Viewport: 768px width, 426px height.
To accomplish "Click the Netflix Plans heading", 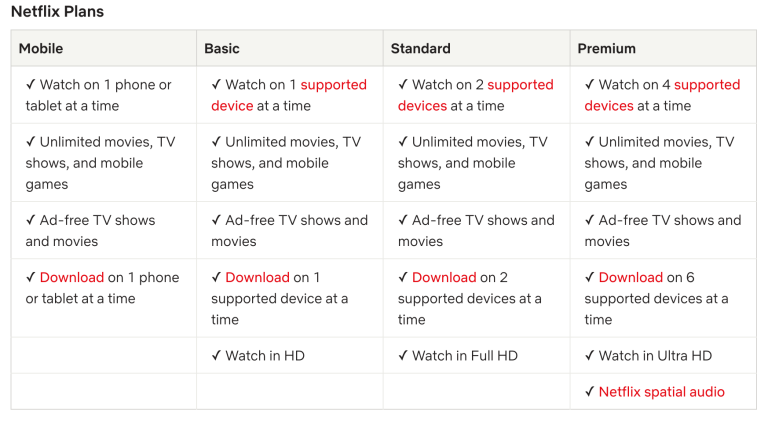I will tap(57, 11).
